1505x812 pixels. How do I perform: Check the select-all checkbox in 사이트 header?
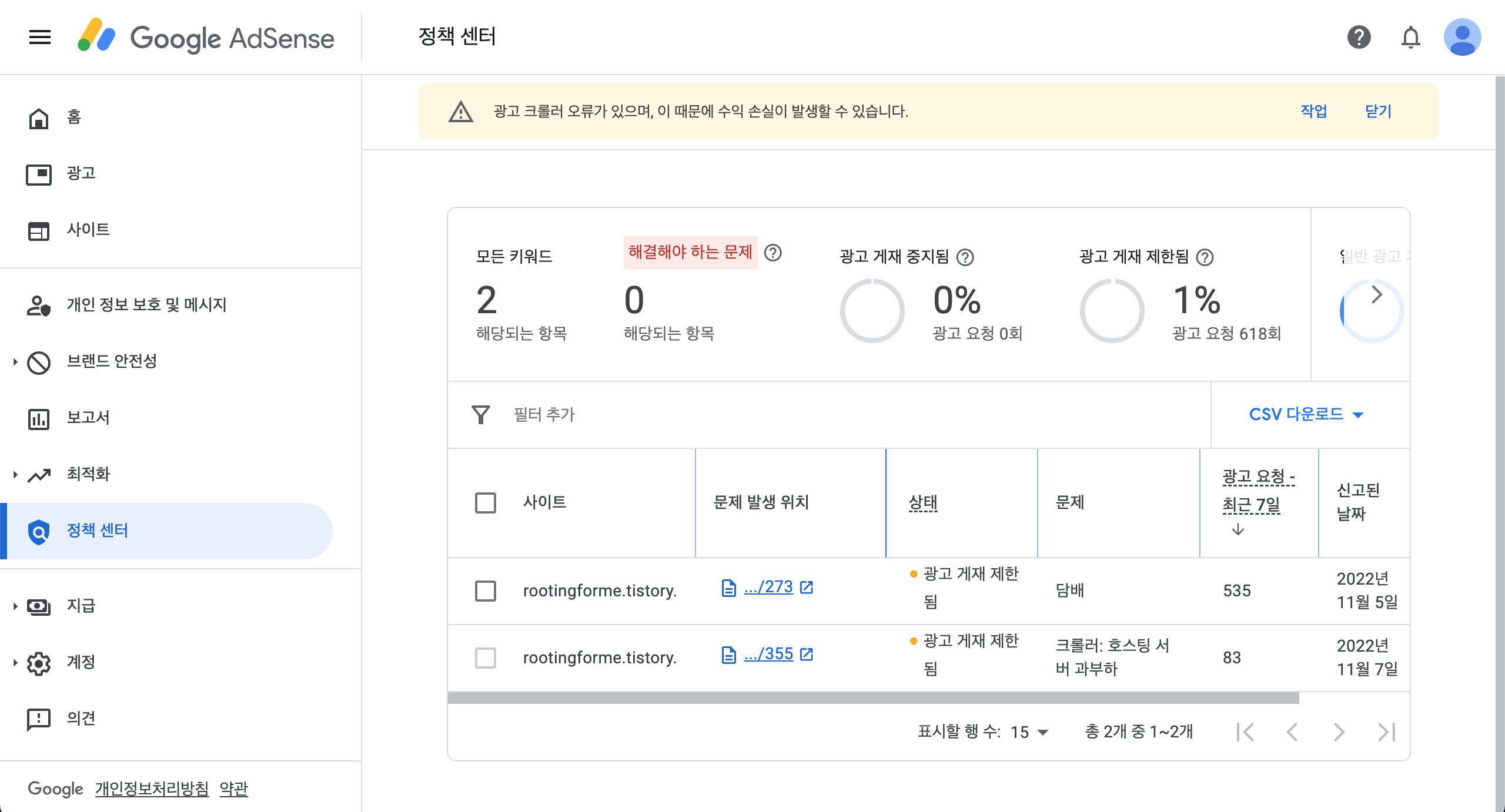click(x=486, y=503)
